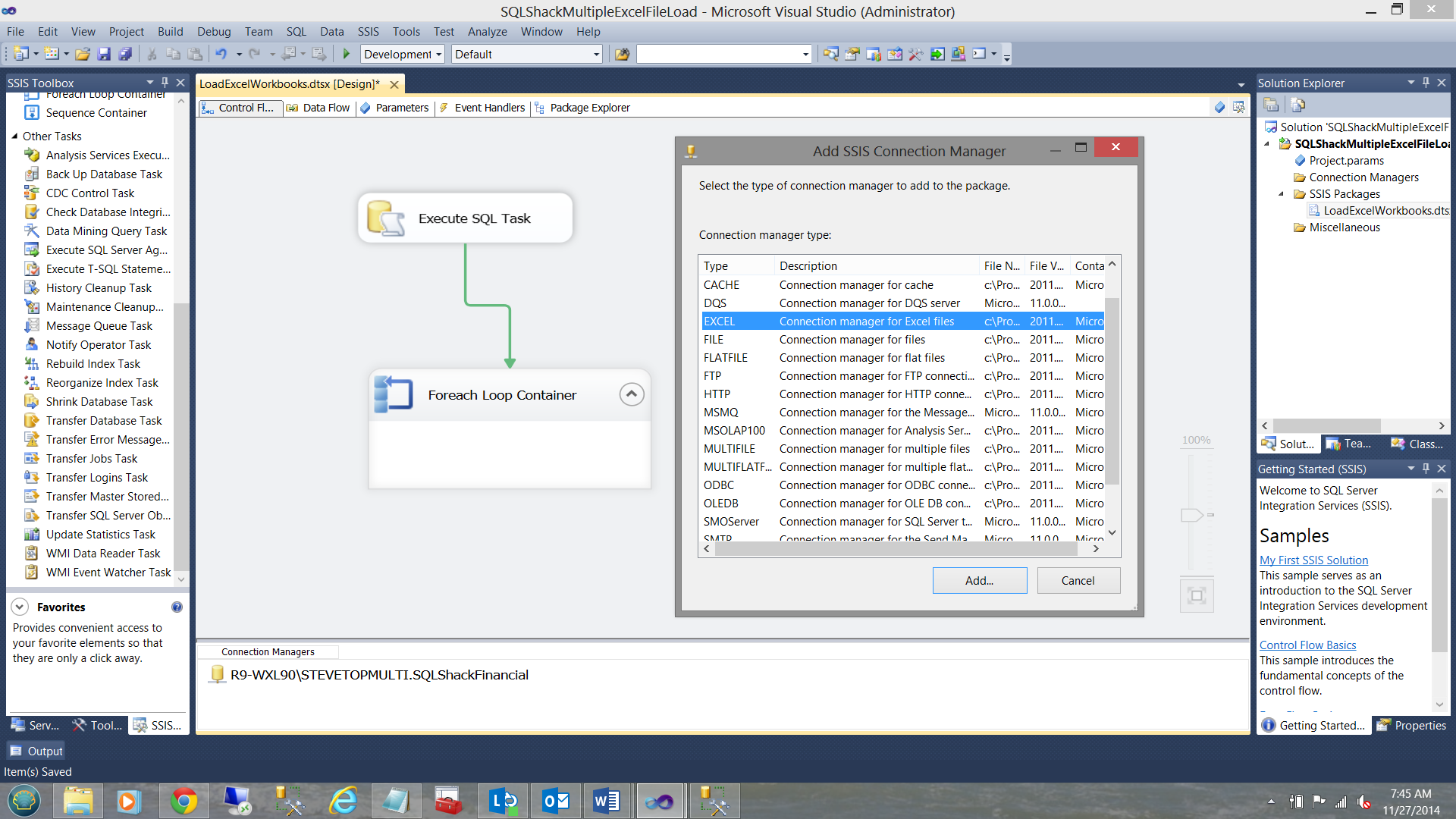Click the Save All toolbar icon
The width and height of the screenshot is (1456, 819).
click(x=126, y=54)
